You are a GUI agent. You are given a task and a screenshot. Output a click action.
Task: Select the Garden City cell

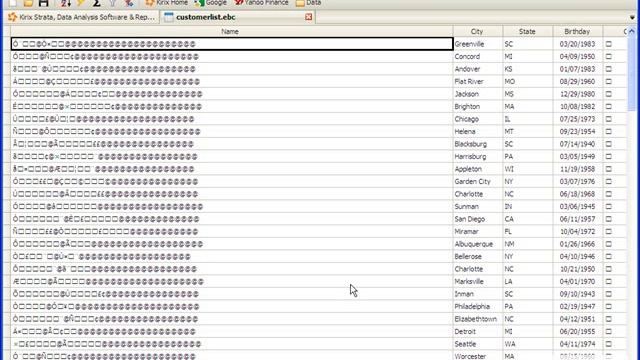tap(478, 182)
